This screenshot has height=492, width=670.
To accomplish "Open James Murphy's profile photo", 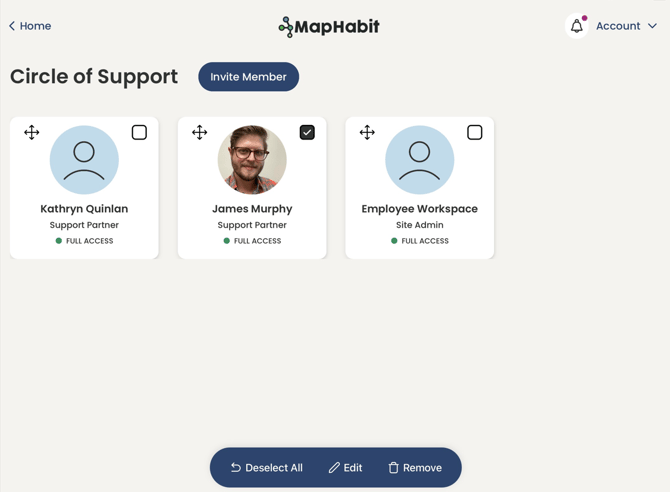I will [252, 160].
